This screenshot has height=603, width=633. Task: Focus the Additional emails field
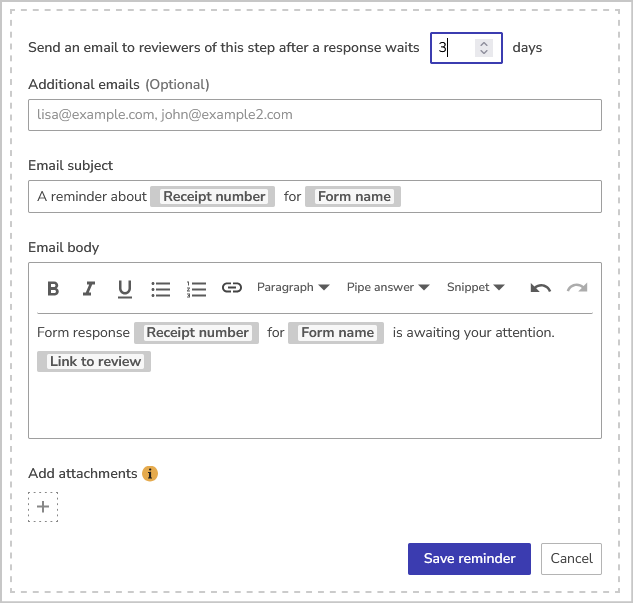(x=315, y=115)
